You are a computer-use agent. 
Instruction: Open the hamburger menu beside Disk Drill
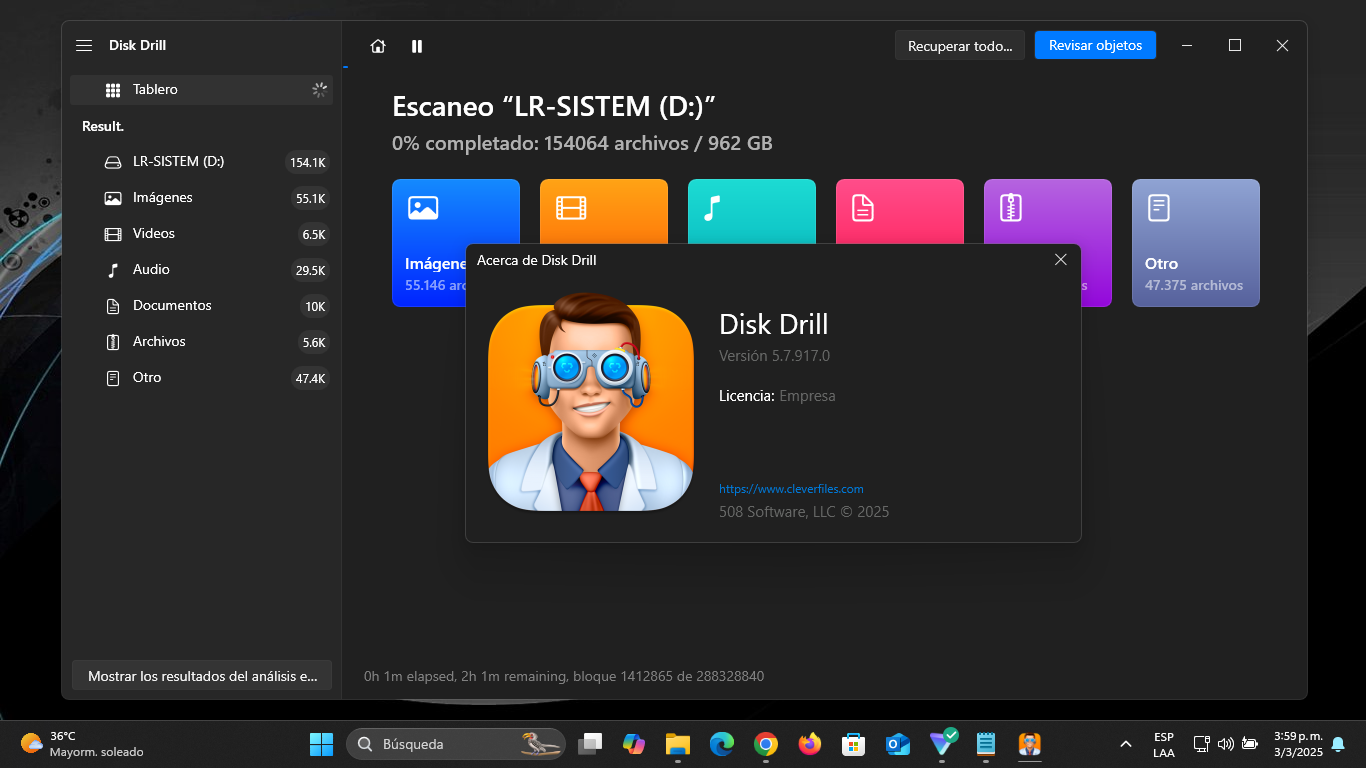point(84,46)
